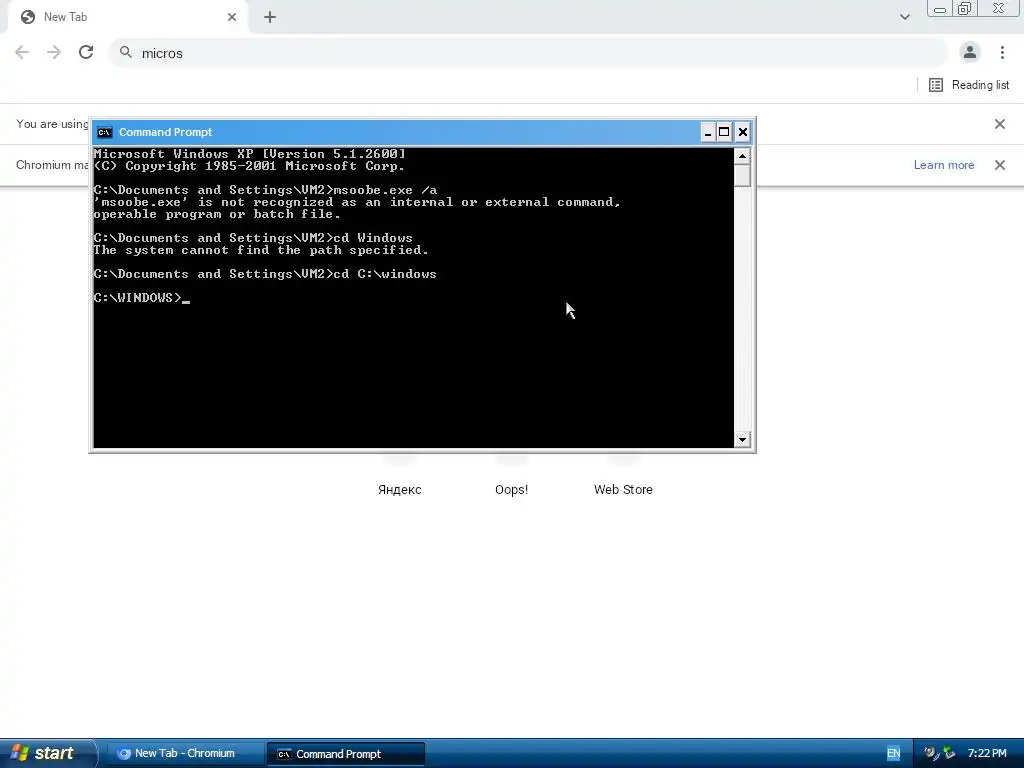Viewport: 1024px width, 768px height.
Task: Click the EN language indicator
Action: 893,754
